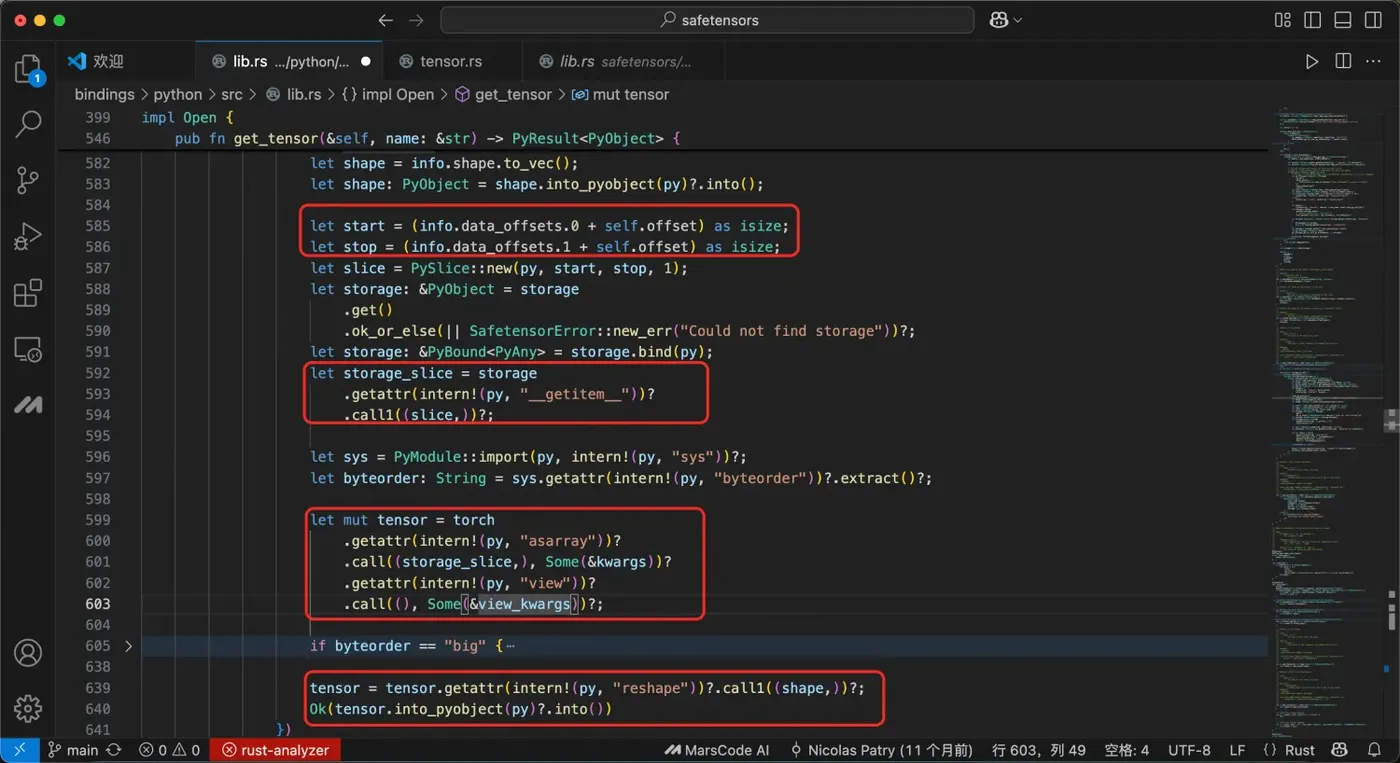
Task: Click the 行 603, 列 49 cursor position
Action: coord(1038,750)
